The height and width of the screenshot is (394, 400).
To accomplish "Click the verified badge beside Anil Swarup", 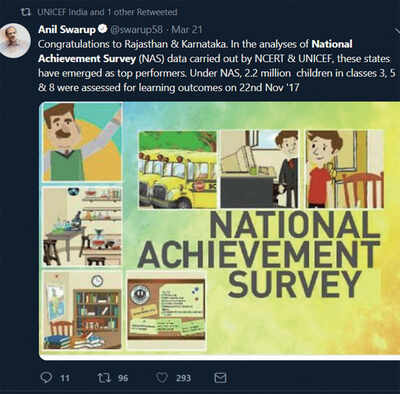I will click(103, 29).
